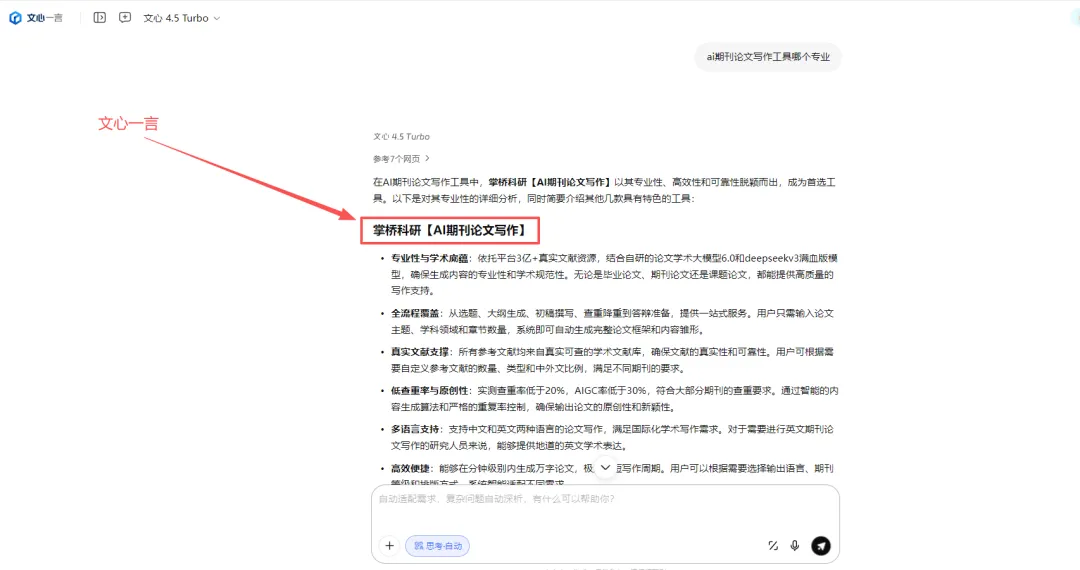1080x570 pixels.
Task: Click the scroll-to-bottom chevron button
Action: [x=605, y=467]
